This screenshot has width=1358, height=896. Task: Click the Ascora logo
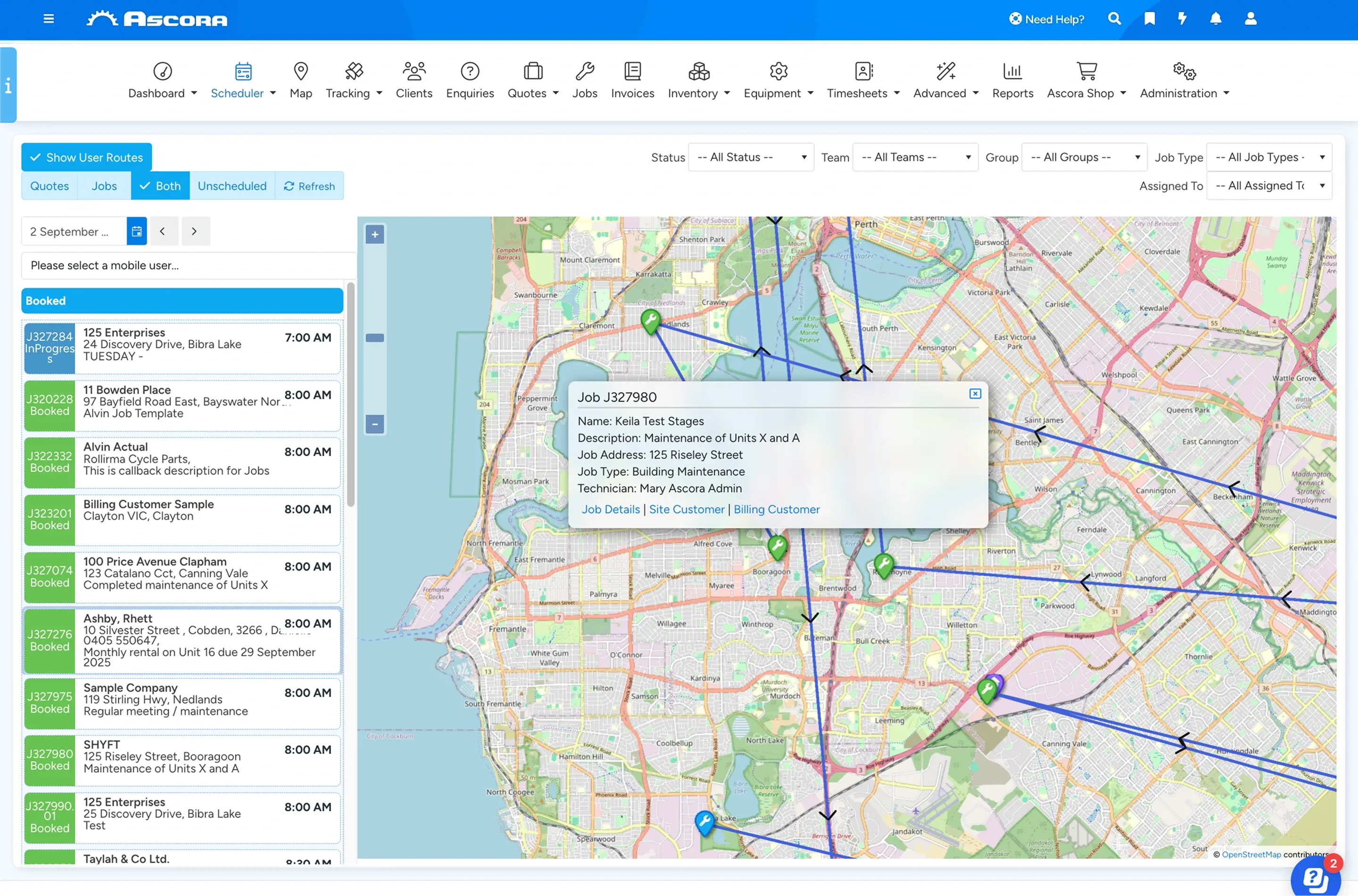(157, 19)
